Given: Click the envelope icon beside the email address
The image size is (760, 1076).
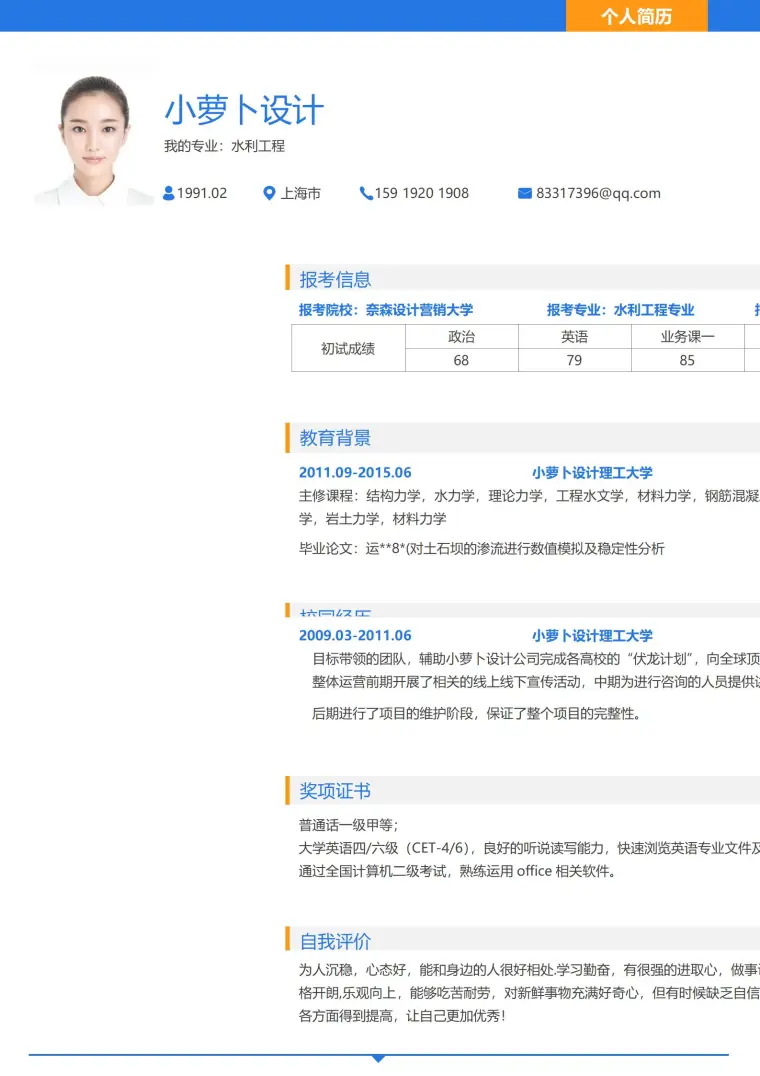Looking at the screenshot, I should (x=525, y=194).
